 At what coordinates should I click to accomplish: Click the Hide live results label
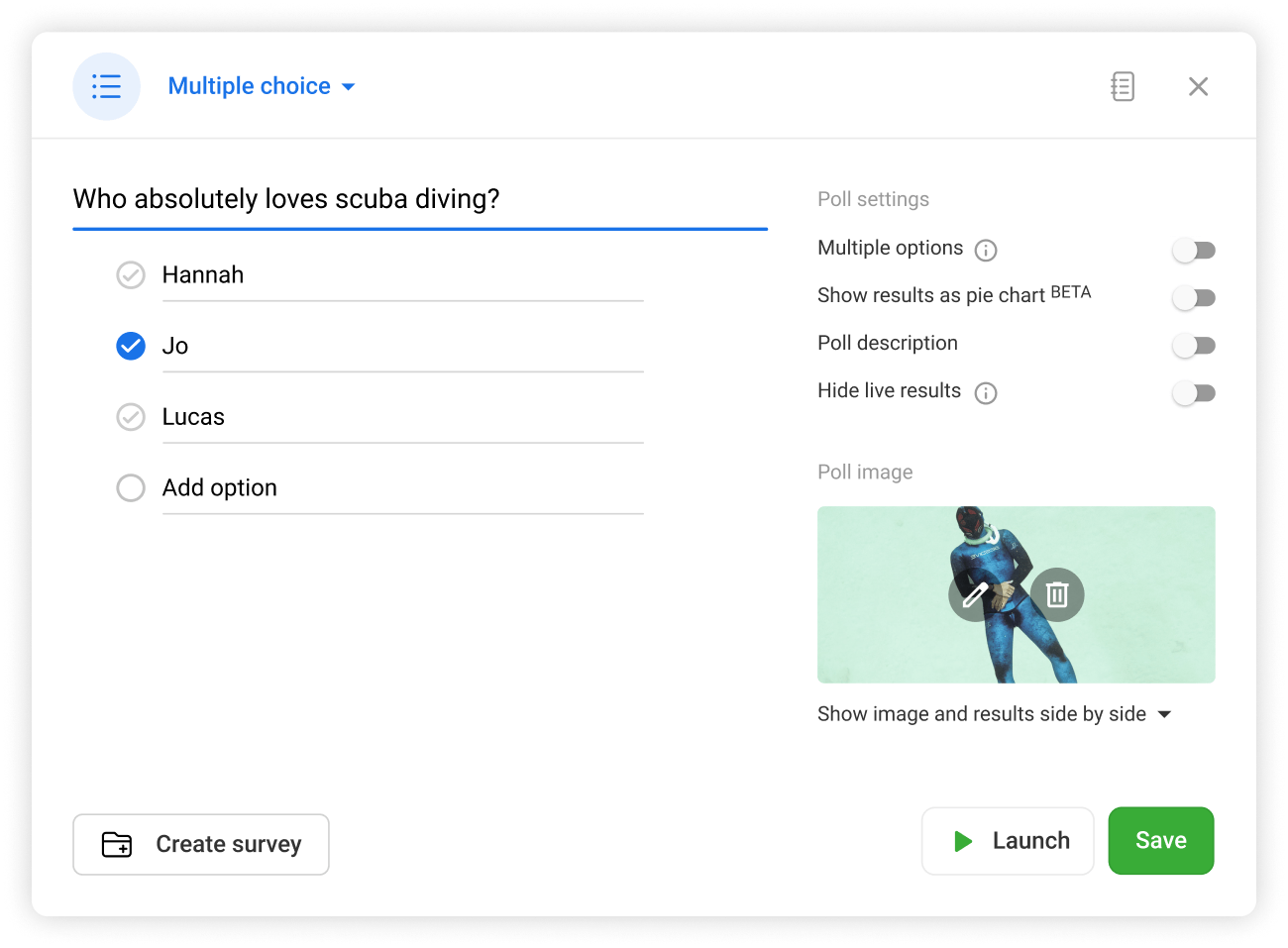(889, 390)
